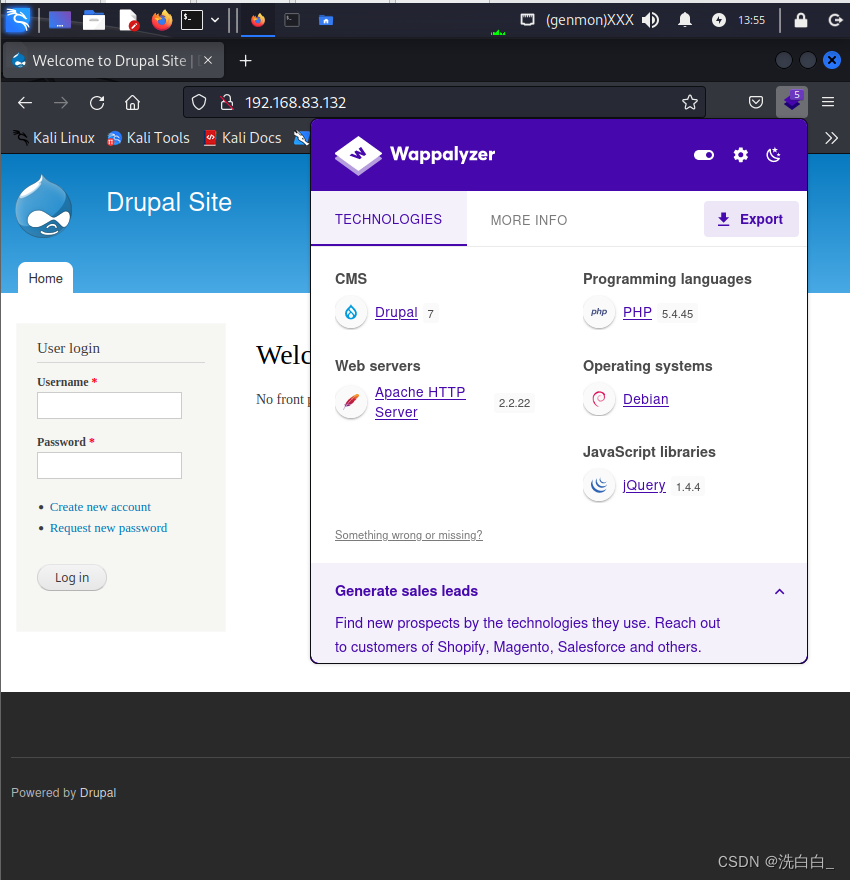Image resolution: width=850 pixels, height=880 pixels.
Task: Bookmark this page with the star icon
Action: tap(690, 103)
